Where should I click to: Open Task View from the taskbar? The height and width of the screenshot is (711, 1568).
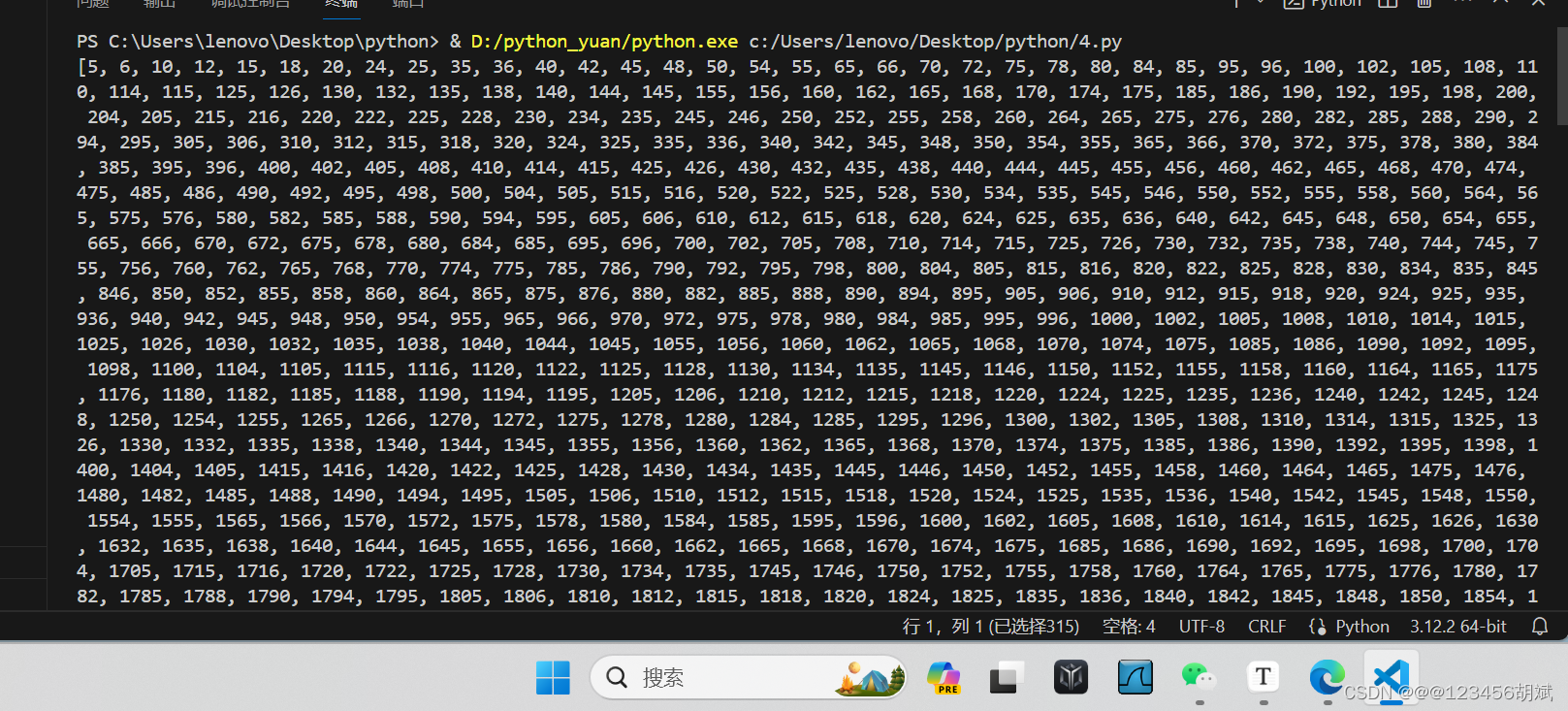tap(1007, 677)
